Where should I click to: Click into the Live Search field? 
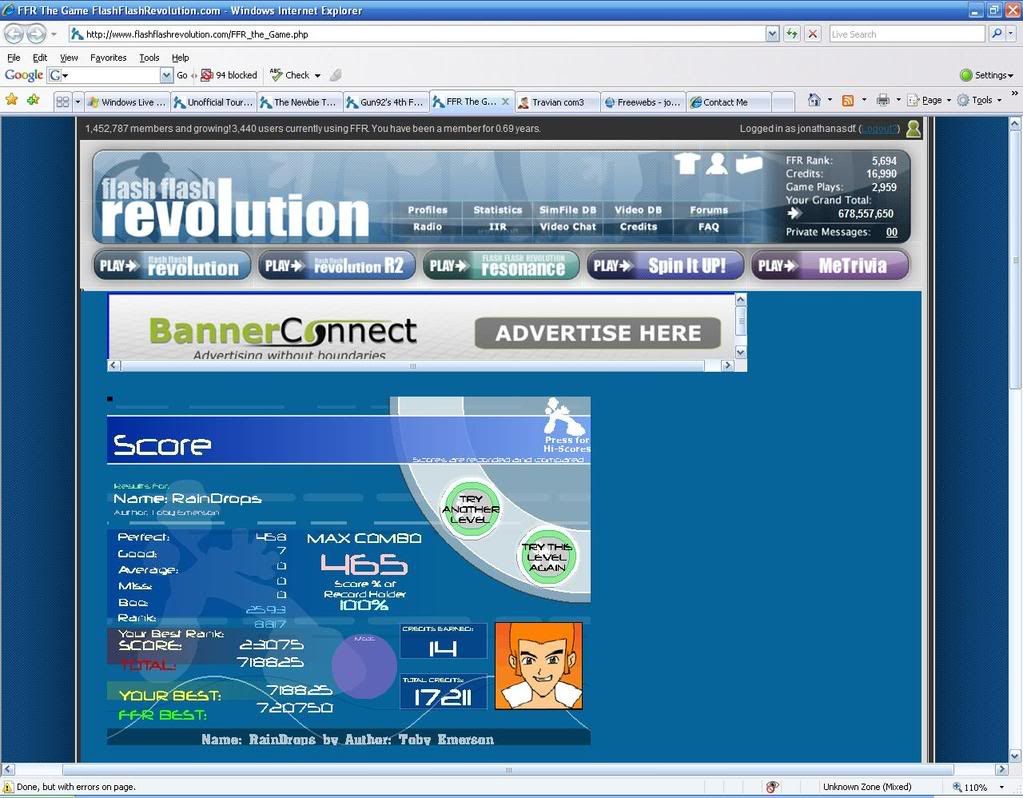click(905, 34)
